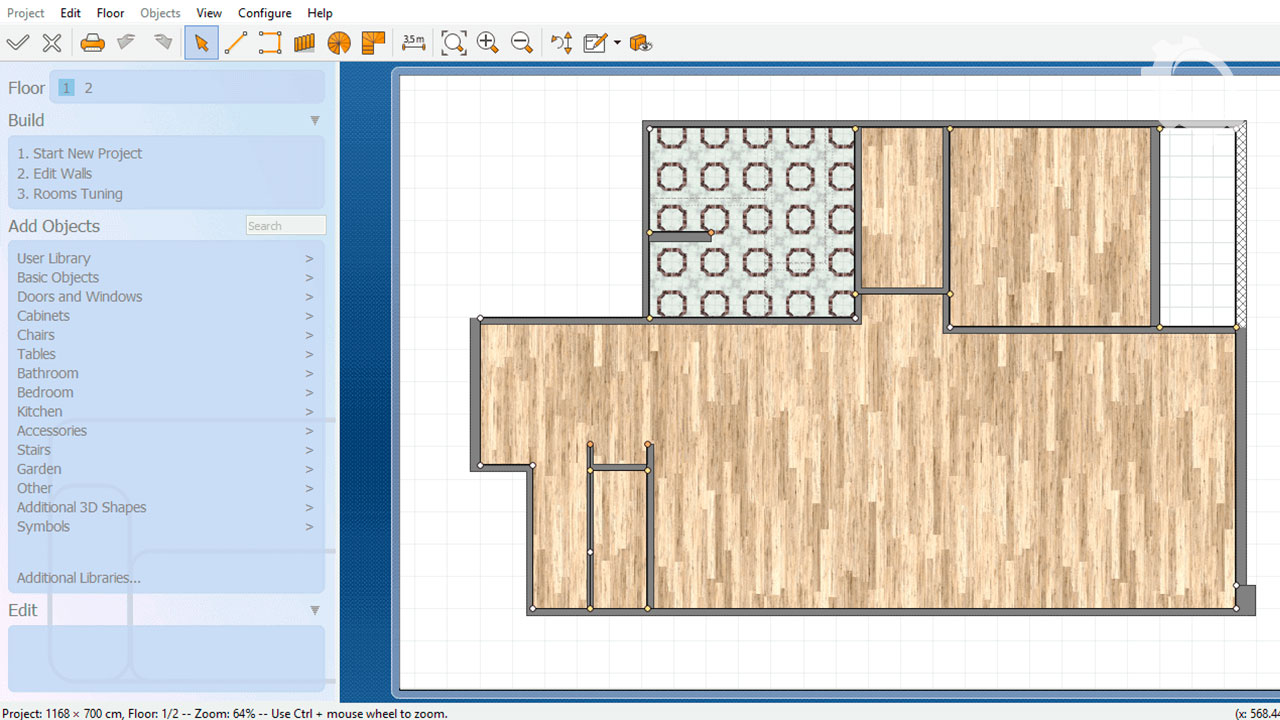Click the spiral stairs icon

coord(339,43)
